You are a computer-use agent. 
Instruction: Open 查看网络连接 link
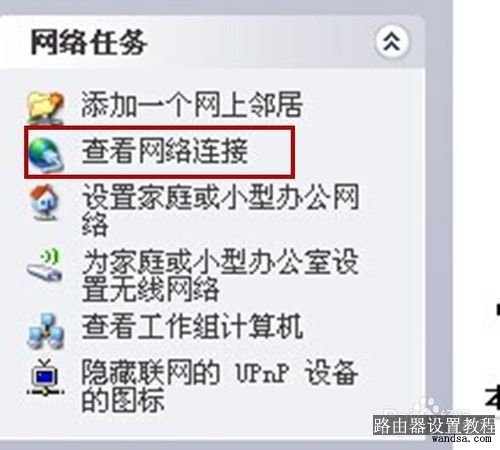click(165, 151)
